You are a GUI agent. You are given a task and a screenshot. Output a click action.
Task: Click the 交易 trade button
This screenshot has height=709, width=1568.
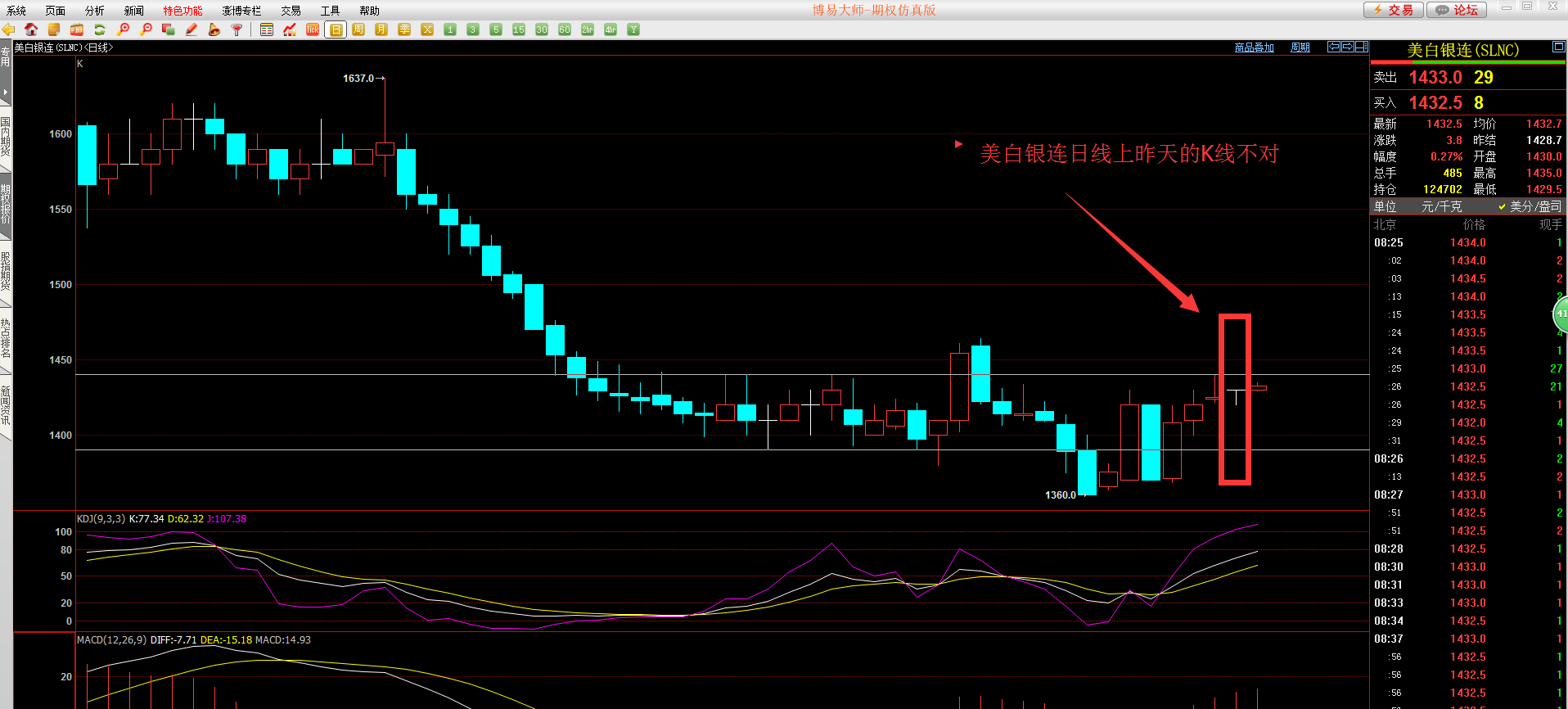point(1394,10)
